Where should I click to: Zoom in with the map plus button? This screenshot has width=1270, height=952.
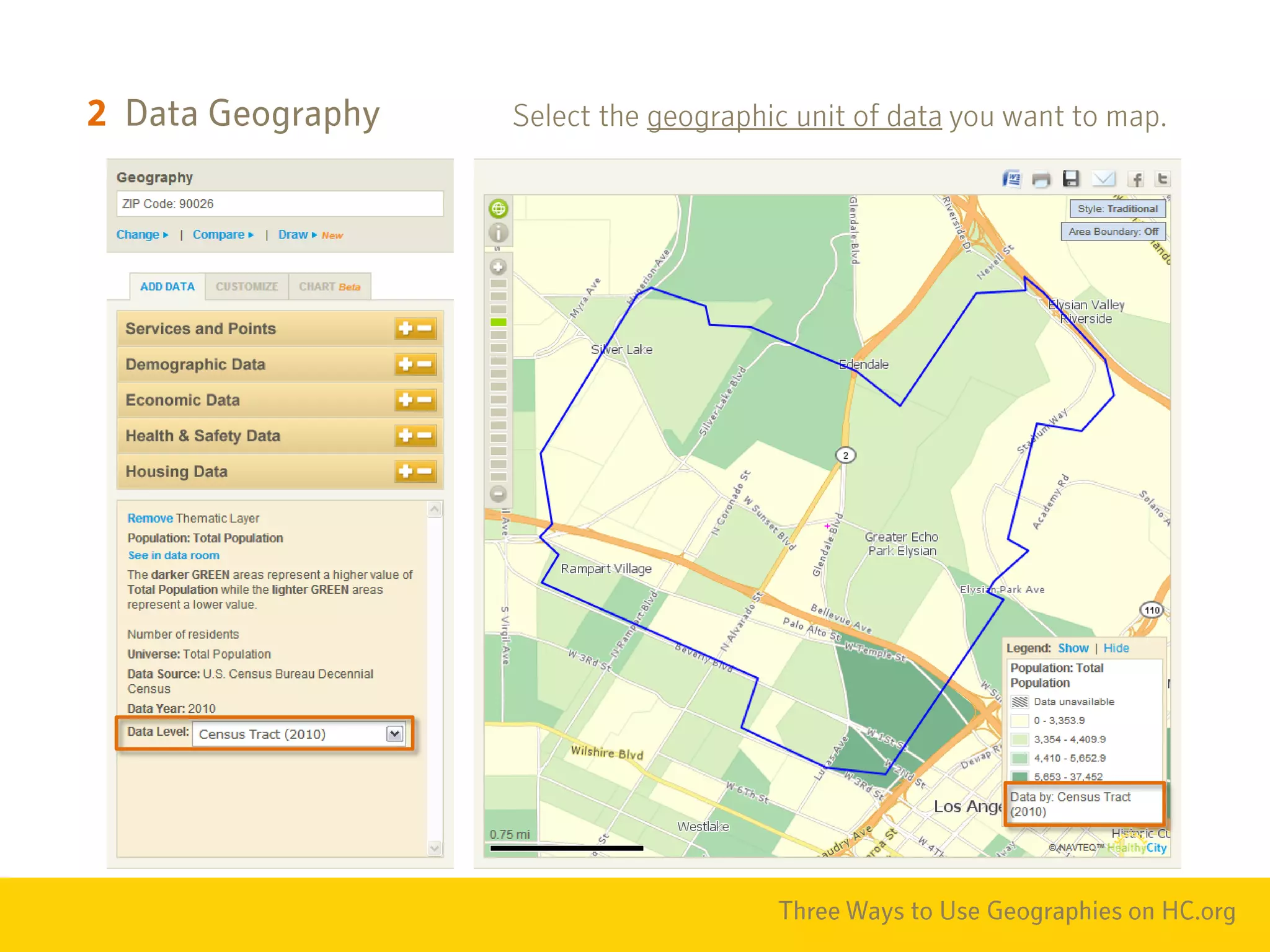tap(498, 267)
